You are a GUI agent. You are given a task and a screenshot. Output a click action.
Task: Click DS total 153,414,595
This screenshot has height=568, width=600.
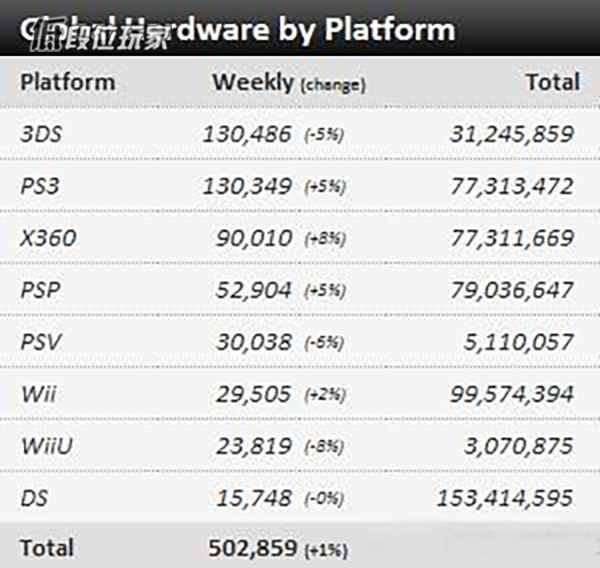click(504, 497)
